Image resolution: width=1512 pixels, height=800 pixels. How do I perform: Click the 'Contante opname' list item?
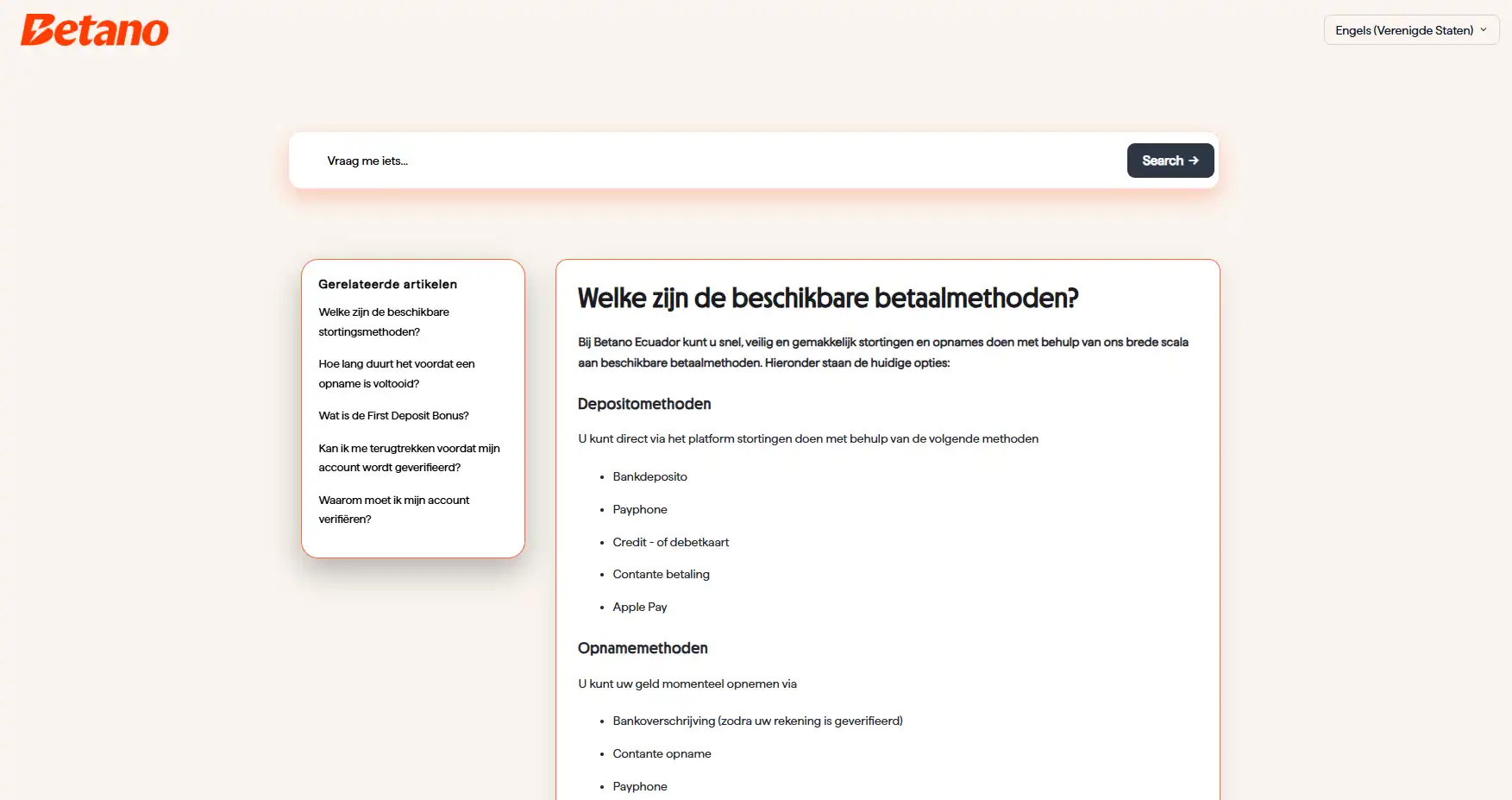tap(662, 753)
